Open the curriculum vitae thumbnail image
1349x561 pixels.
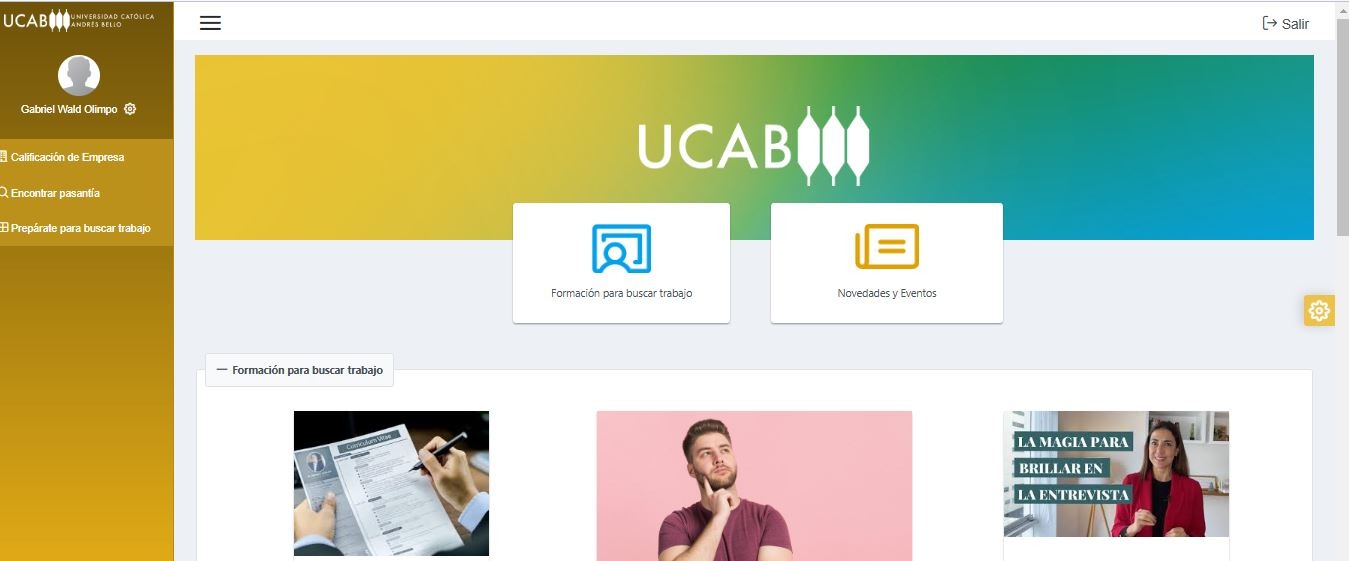(391, 484)
